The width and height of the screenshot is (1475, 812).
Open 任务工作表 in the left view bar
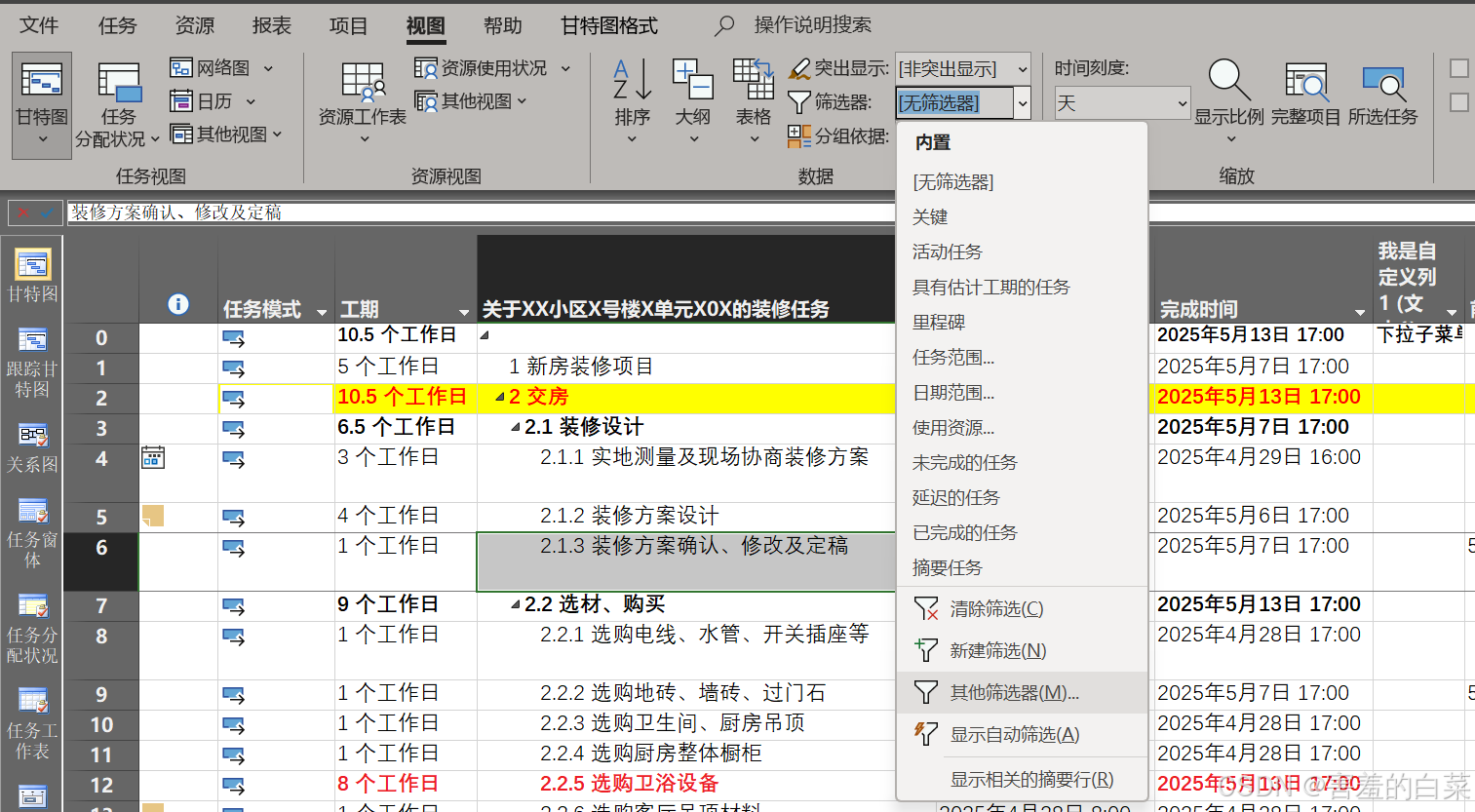click(32, 724)
